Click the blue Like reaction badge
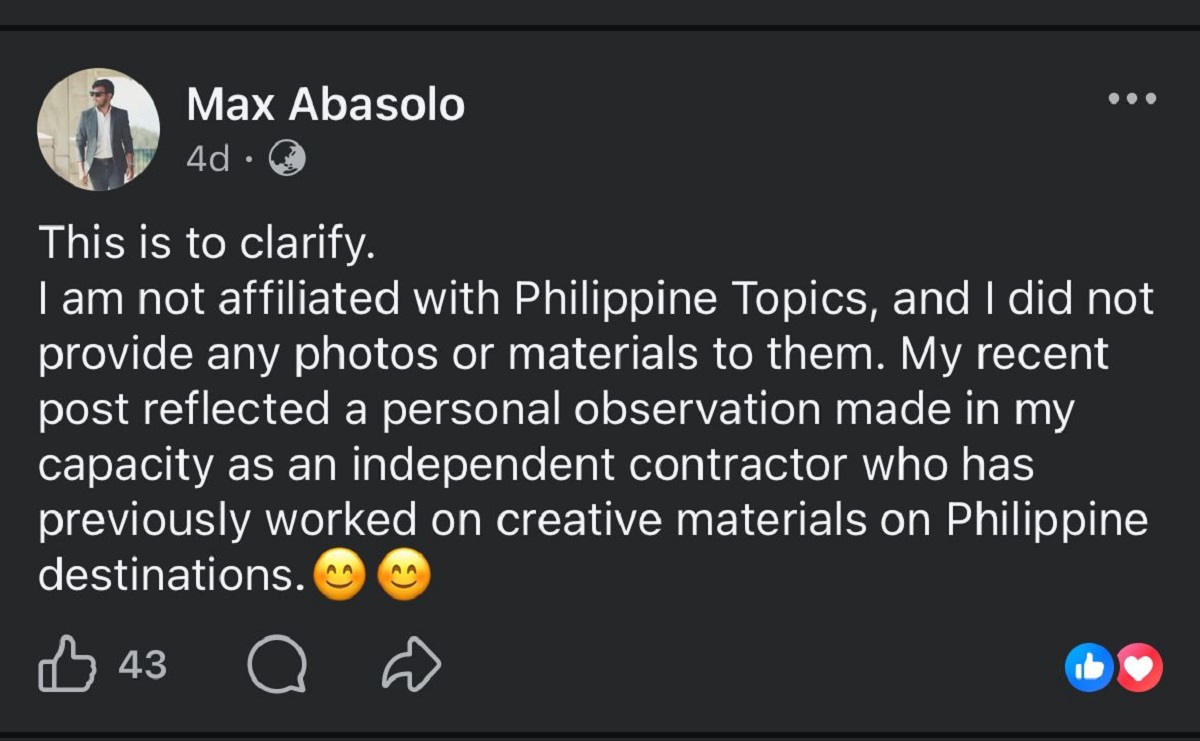 click(1089, 667)
